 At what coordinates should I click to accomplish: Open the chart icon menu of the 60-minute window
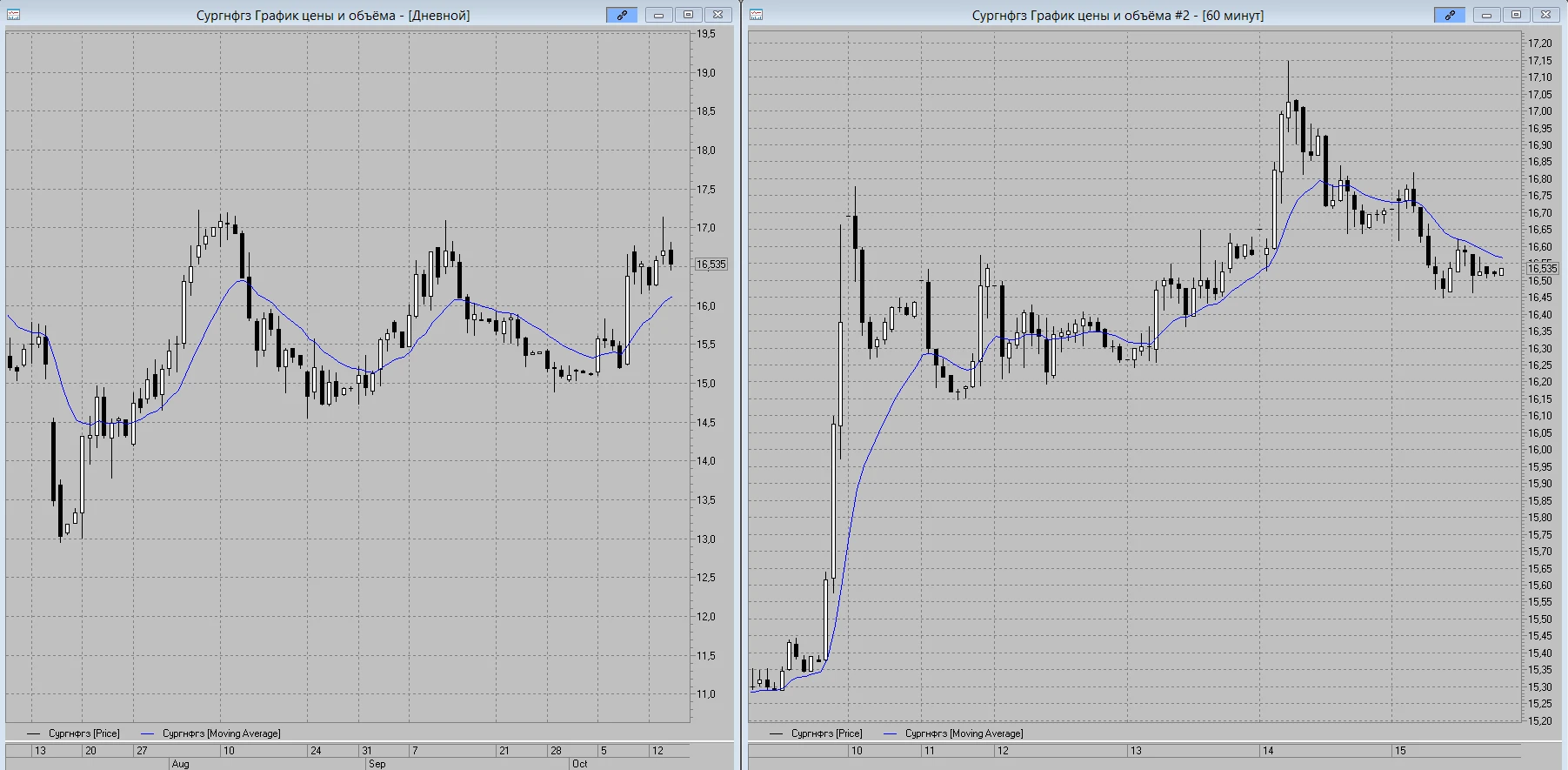pyautogui.click(x=756, y=15)
